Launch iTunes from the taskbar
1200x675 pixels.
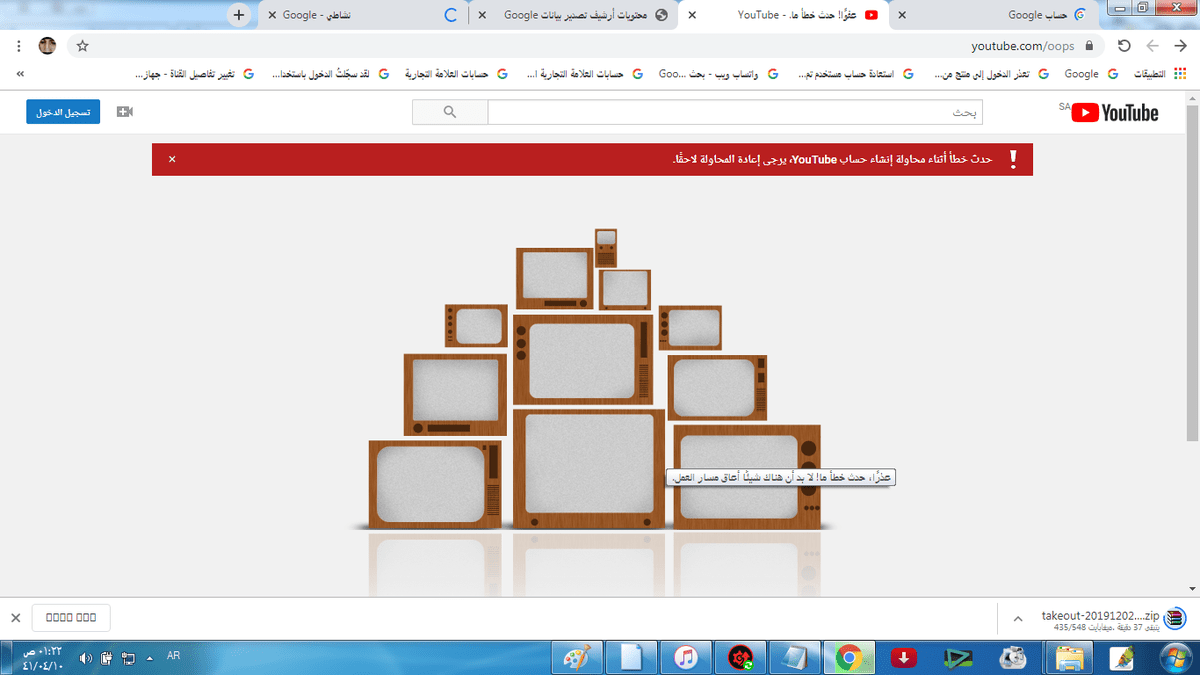pos(685,657)
